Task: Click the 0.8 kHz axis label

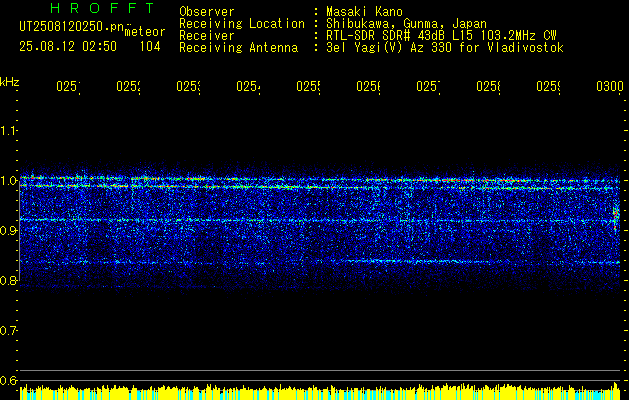Action: point(8,280)
